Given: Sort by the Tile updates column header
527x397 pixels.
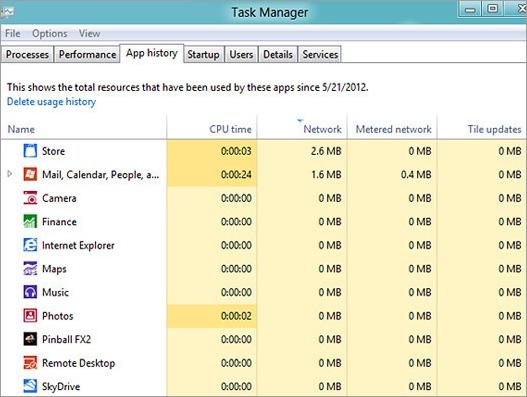Looking at the screenshot, I should tap(482, 129).
